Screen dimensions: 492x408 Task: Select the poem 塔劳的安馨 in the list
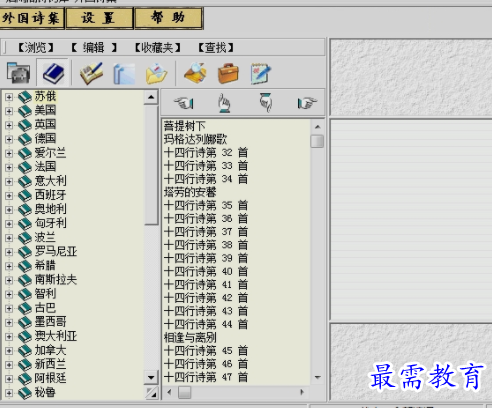(190, 192)
